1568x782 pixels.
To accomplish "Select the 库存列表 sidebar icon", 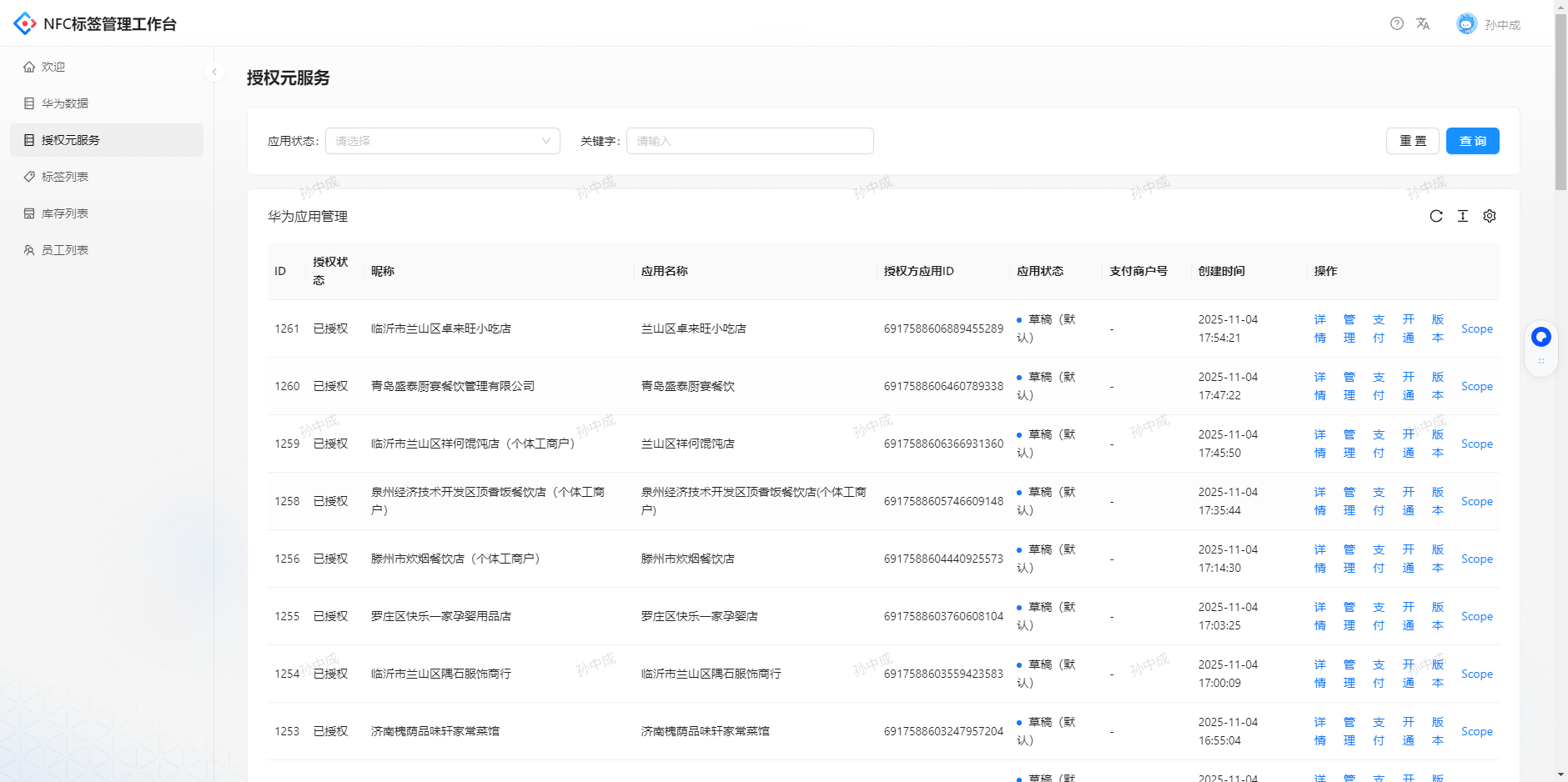I will coord(28,213).
